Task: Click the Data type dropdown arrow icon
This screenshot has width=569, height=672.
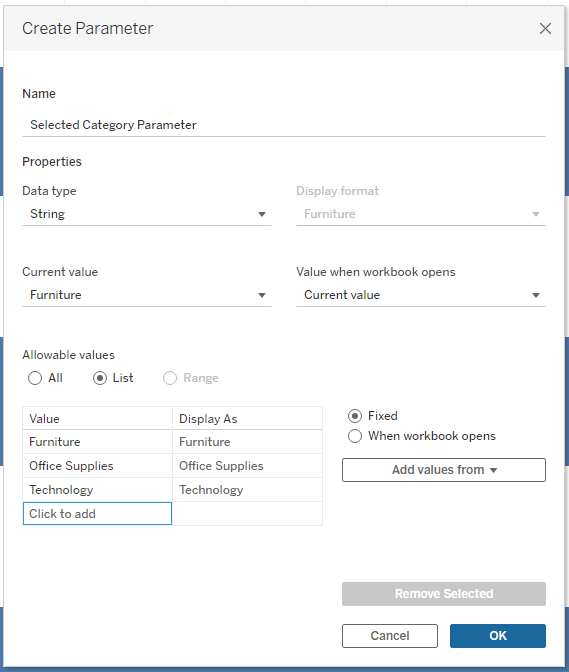Action: point(262,214)
